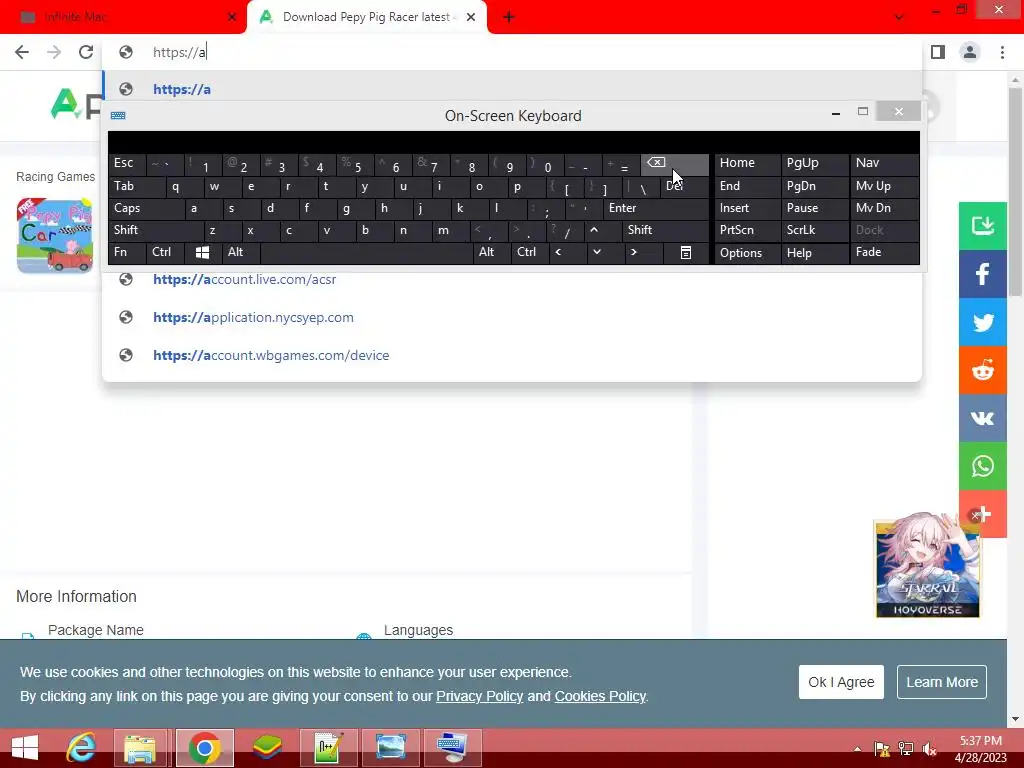The height and width of the screenshot is (768, 1024).
Task: Click the PgDn key on the keyboard
Action: tap(814, 186)
